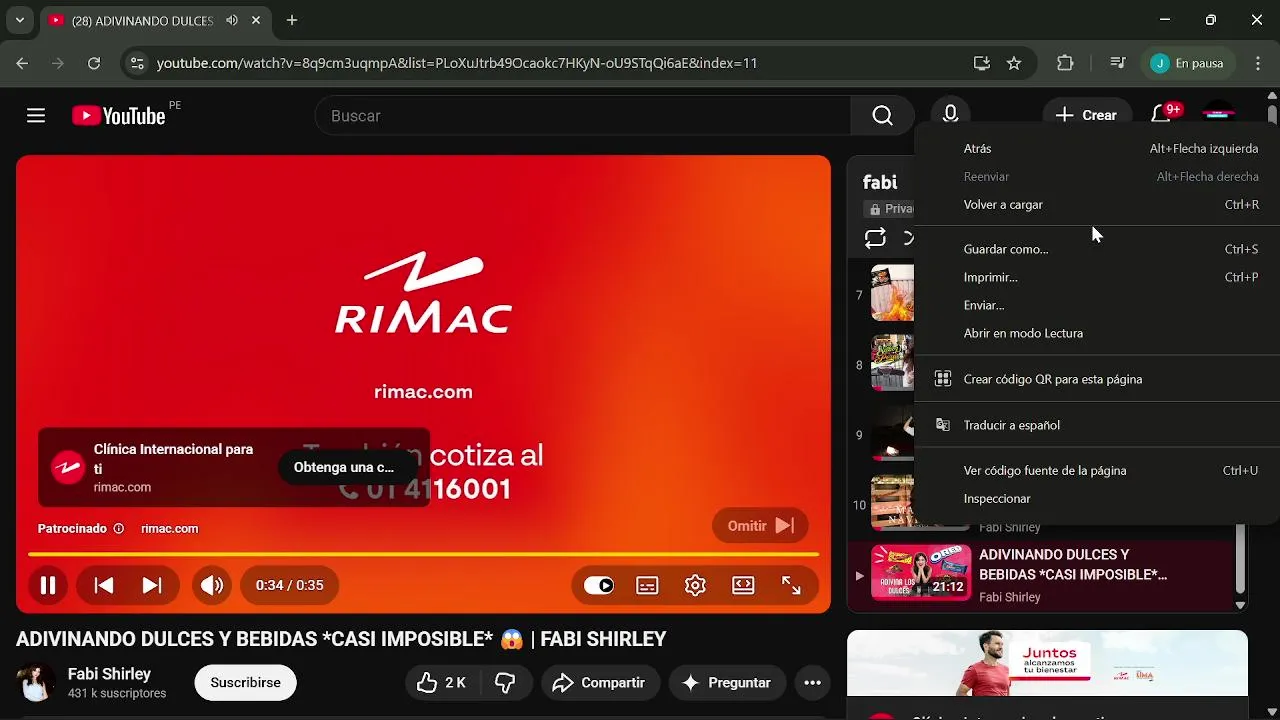Image resolution: width=1280 pixels, height=720 pixels.
Task: Subscribe with the Suscribirse button
Action: (245, 683)
